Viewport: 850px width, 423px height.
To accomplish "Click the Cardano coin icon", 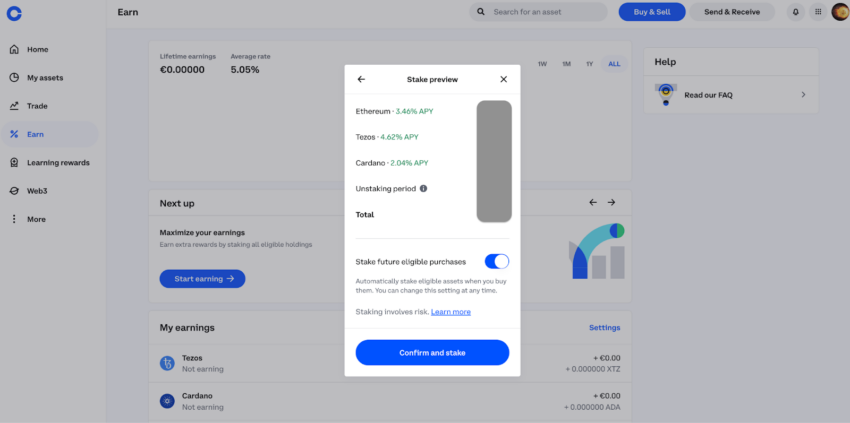I will click(167, 401).
